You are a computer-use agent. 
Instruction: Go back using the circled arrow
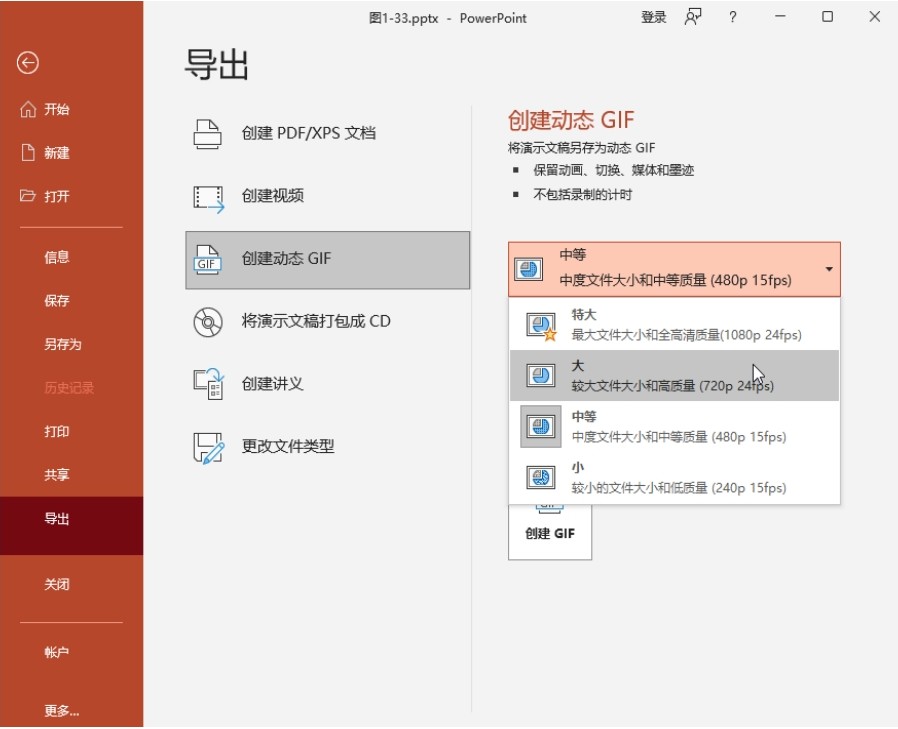click(x=27, y=63)
